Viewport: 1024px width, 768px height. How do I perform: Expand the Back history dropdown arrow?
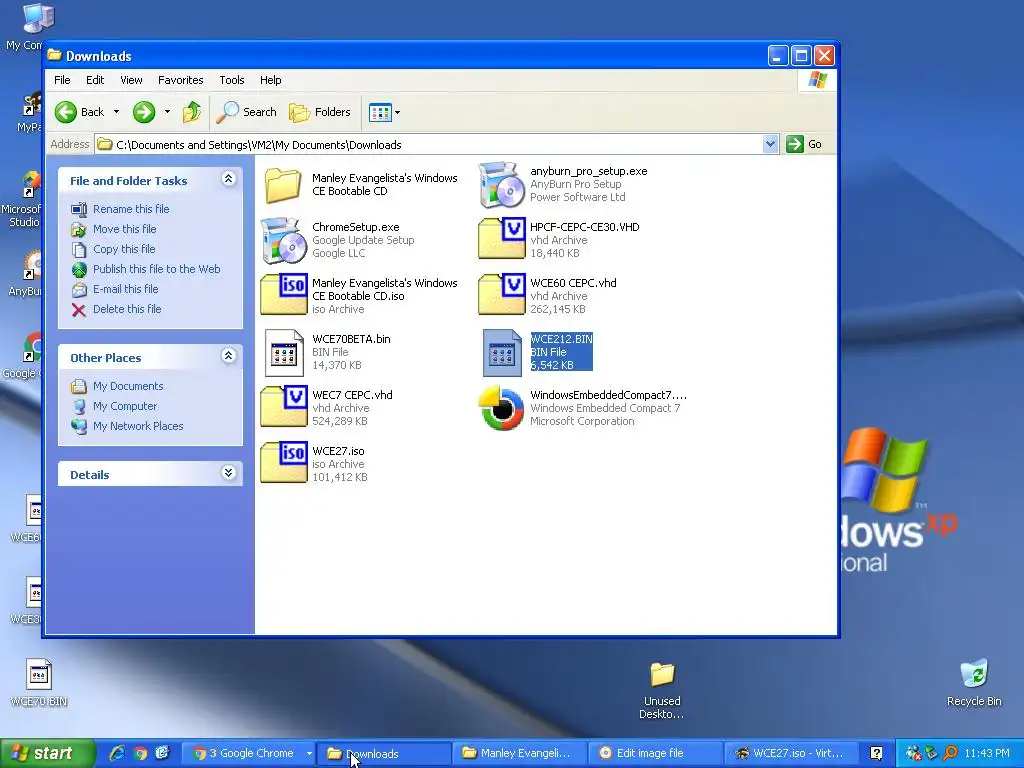point(116,112)
